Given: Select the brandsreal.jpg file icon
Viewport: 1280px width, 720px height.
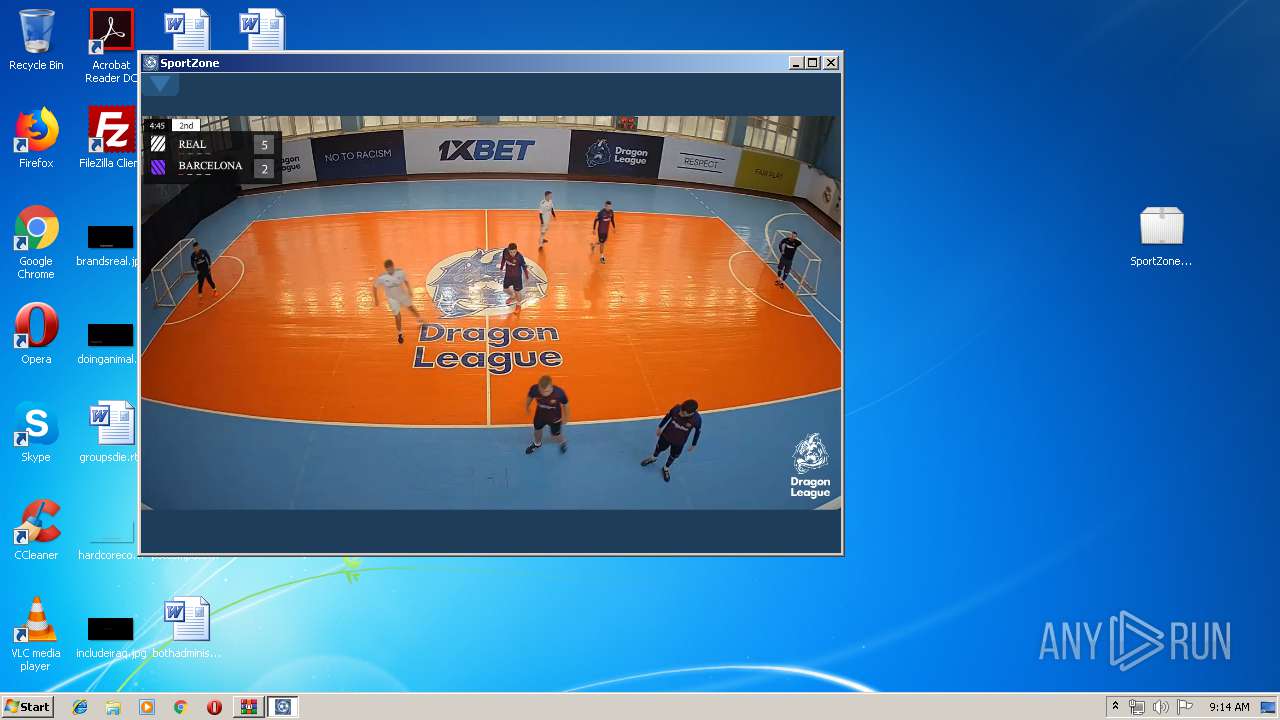Looking at the screenshot, I should point(110,246).
